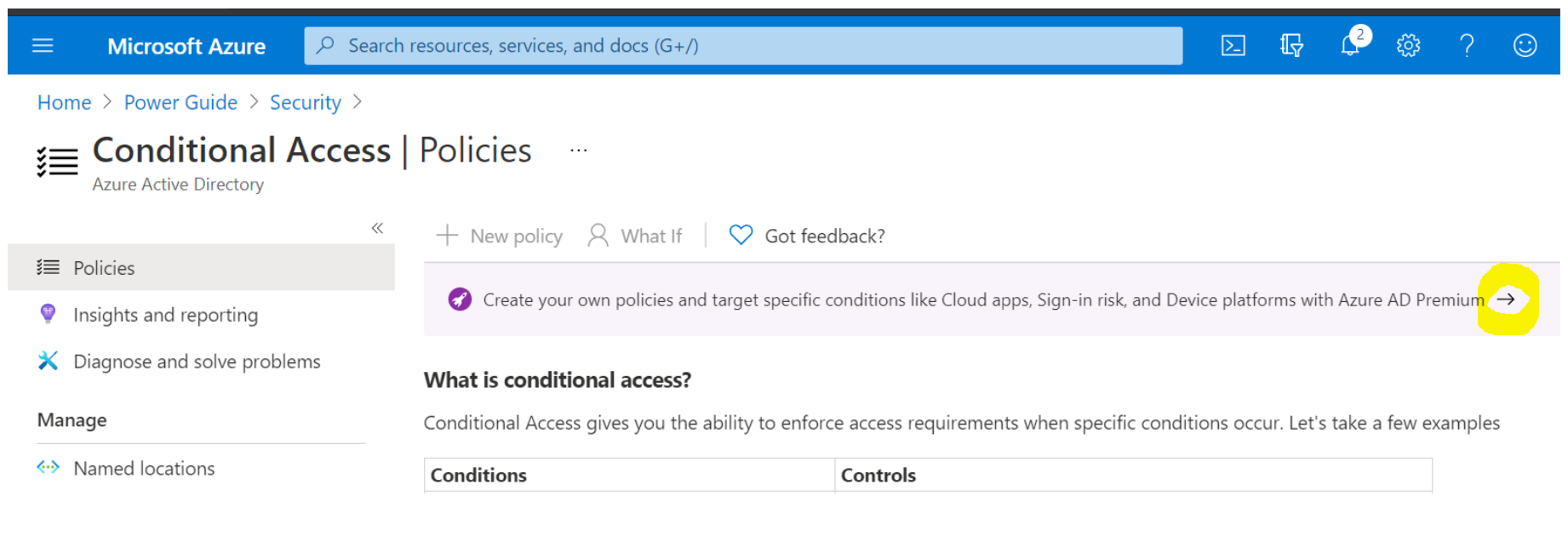The width and height of the screenshot is (1568, 536).
Task: Go to the Security breadcrumb link
Action: (305, 103)
